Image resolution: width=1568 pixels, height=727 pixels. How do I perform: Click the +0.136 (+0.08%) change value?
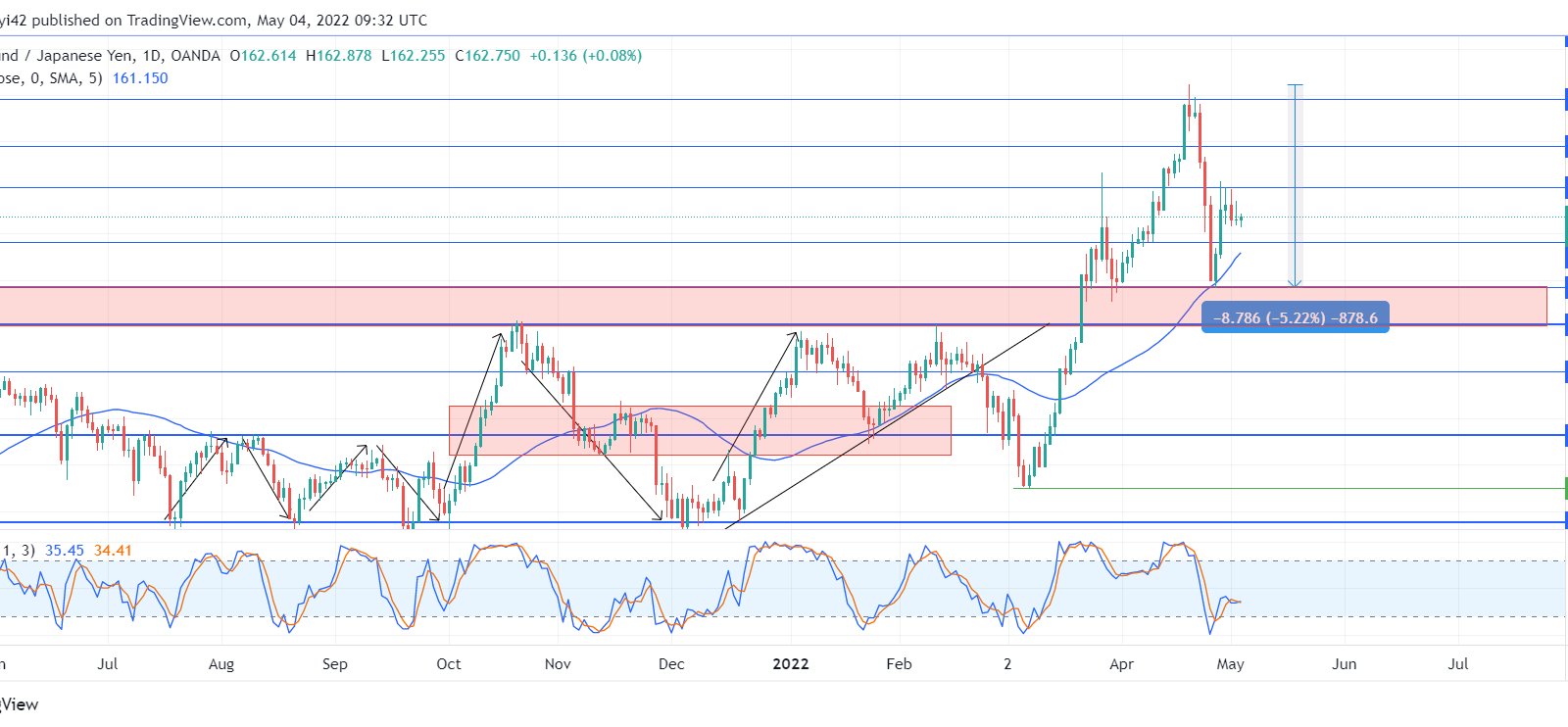click(x=586, y=56)
